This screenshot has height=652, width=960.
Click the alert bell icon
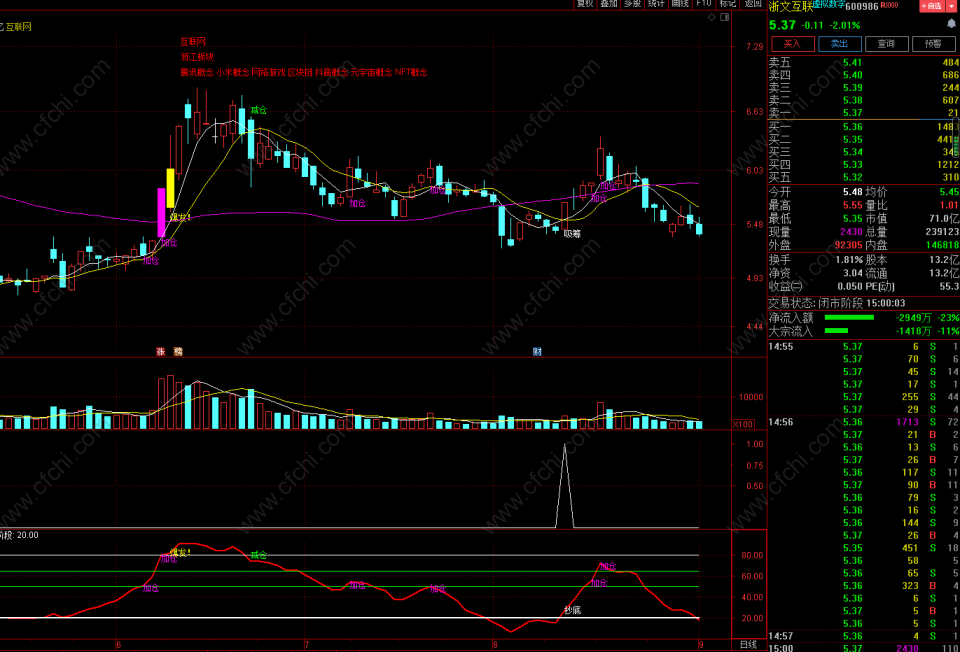pyautogui.click(x=951, y=24)
